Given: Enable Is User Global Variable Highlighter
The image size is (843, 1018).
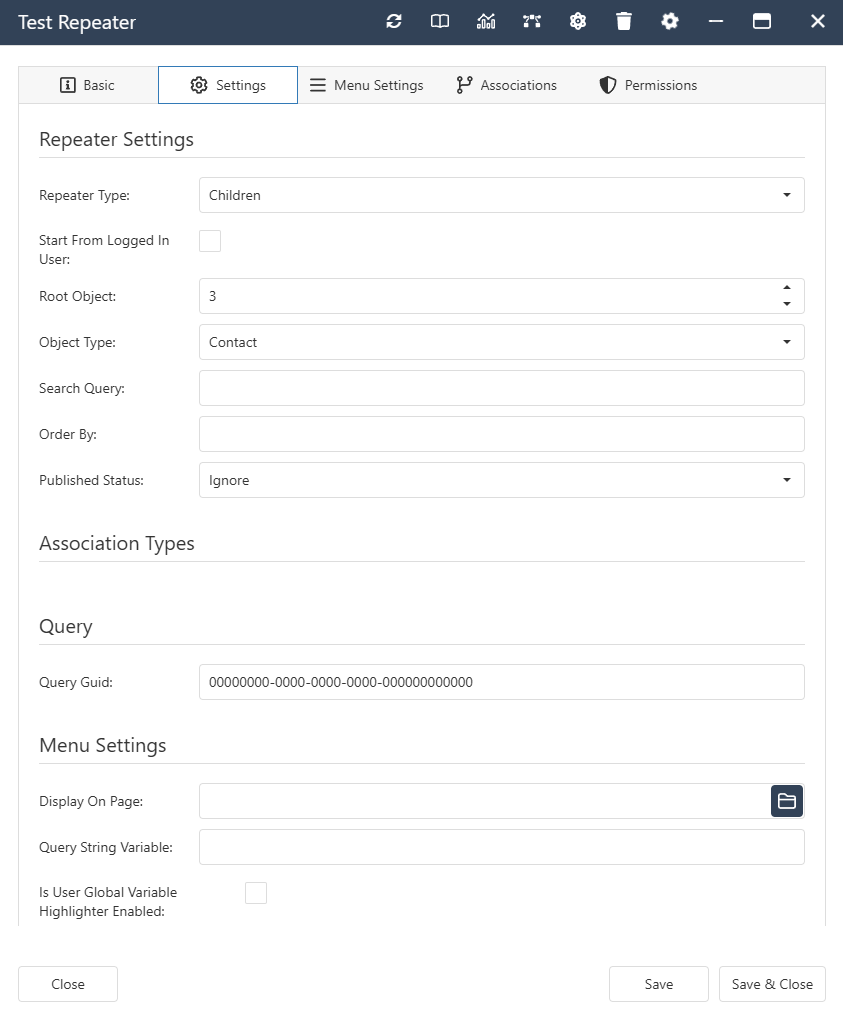Looking at the screenshot, I should click(256, 892).
